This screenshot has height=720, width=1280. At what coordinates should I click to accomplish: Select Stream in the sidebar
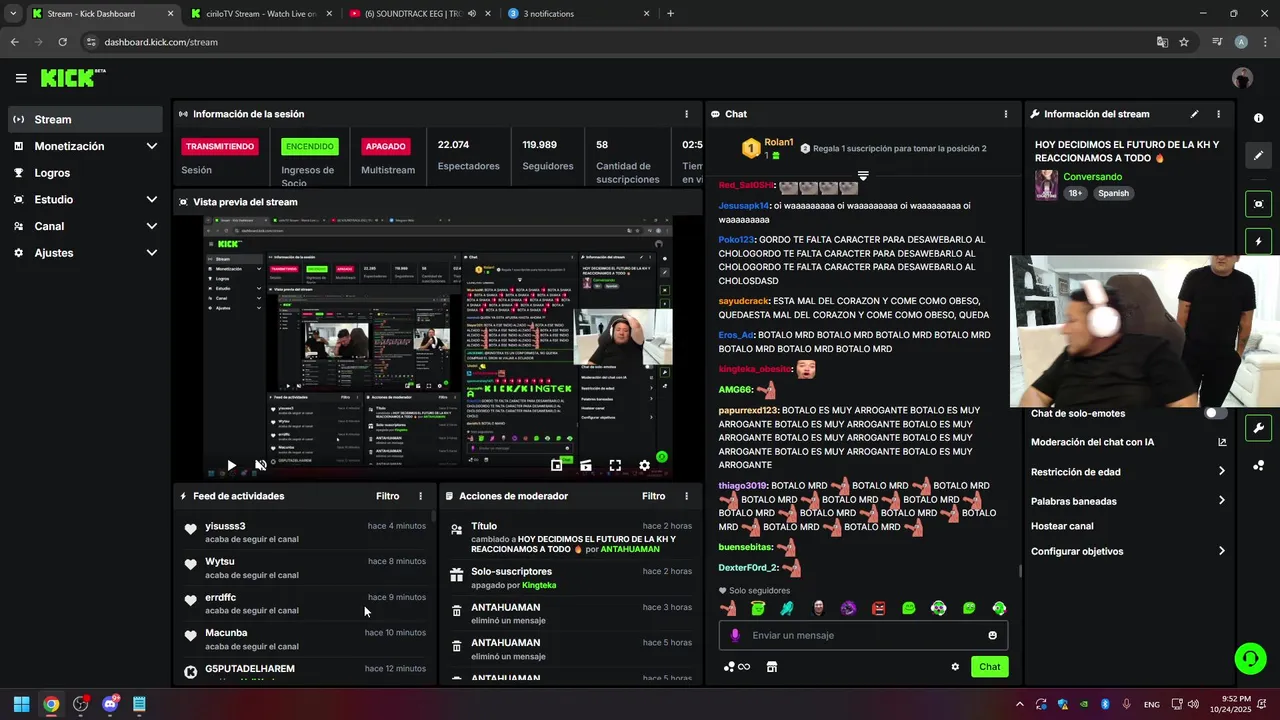click(85, 119)
